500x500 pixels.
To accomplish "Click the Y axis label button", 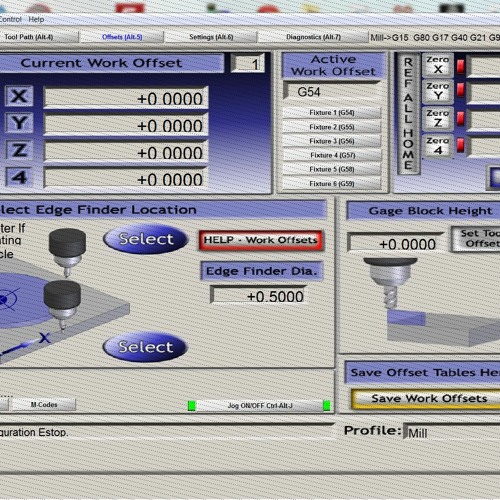I will coord(19,123).
